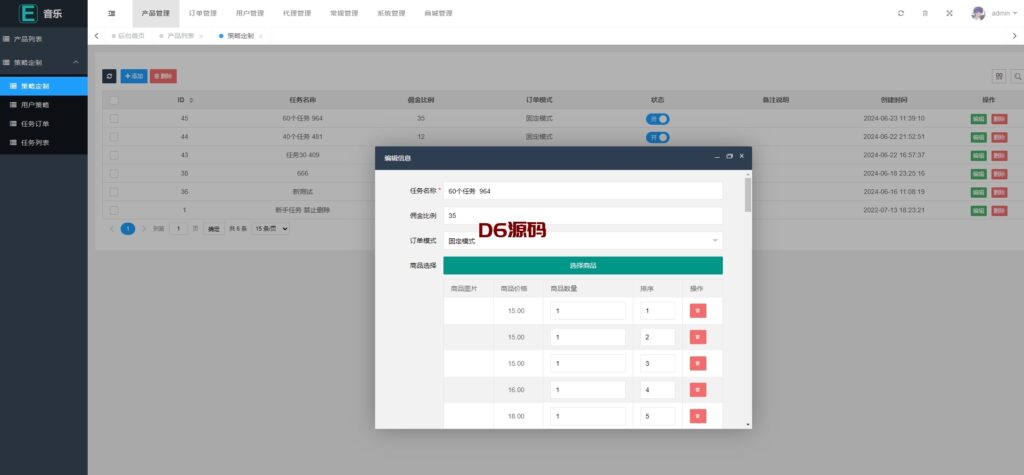Edit the row created 2024-06-23 11:39:10
Viewport: 1024px width, 475px height.
[978, 119]
